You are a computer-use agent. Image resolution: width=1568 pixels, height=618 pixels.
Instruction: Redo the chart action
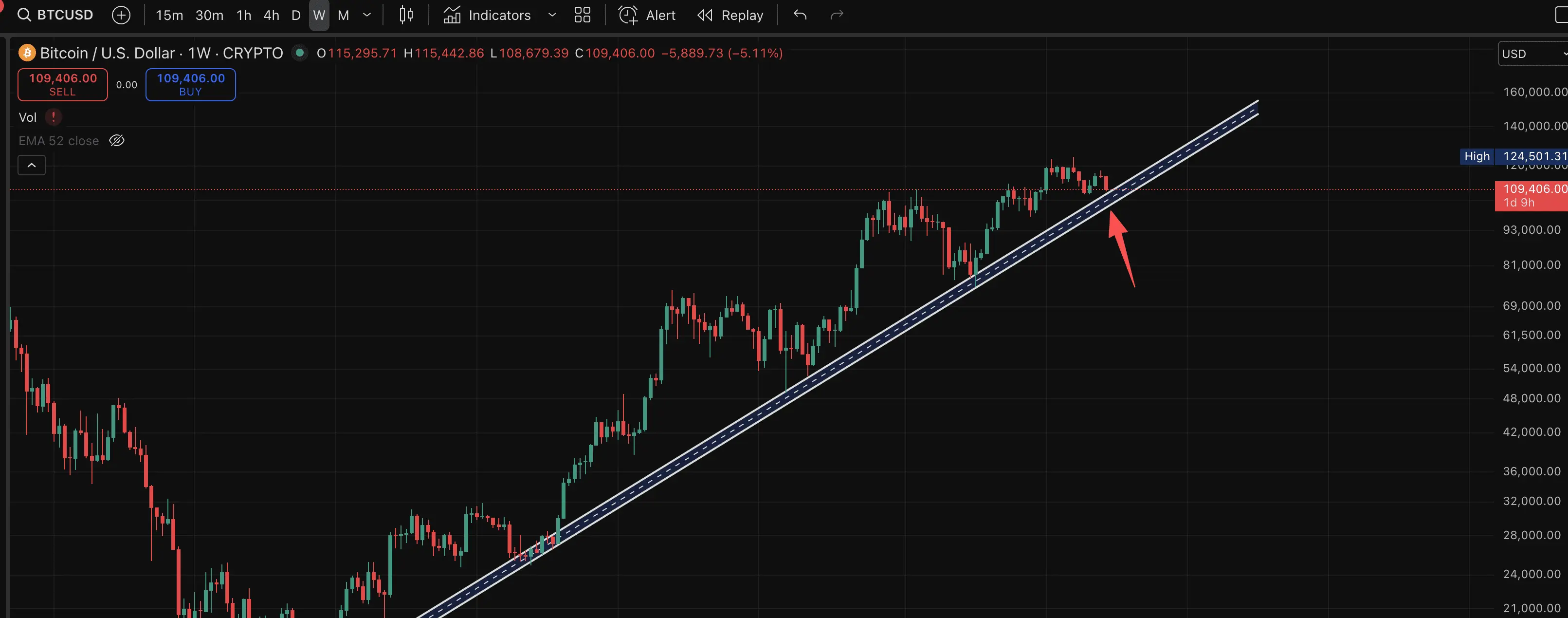pyautogui.click(x=837, y=15)
